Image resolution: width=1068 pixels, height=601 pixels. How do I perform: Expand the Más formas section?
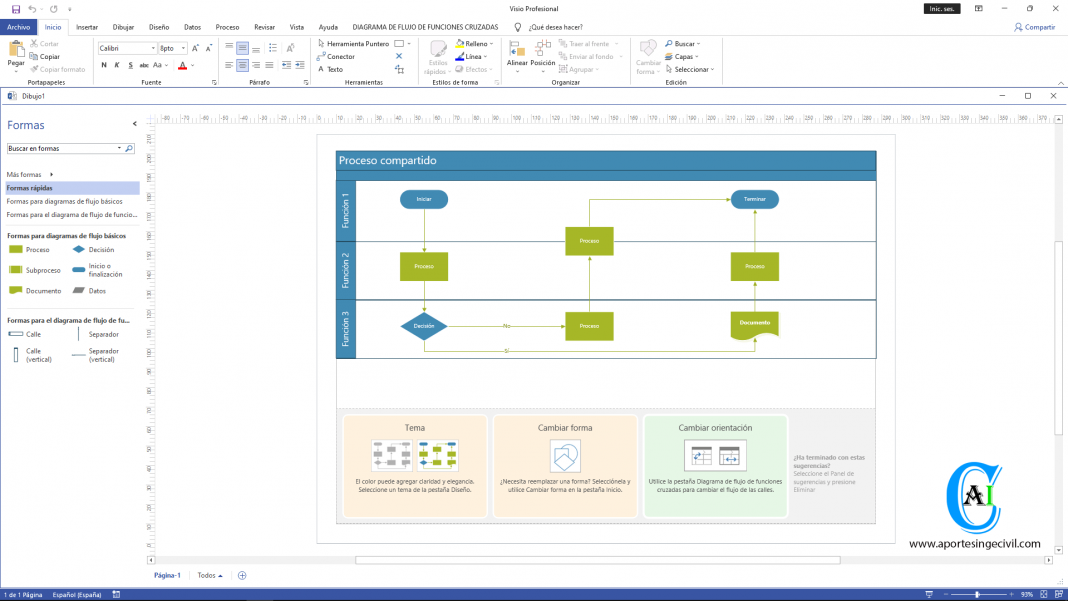pos(27,174)
